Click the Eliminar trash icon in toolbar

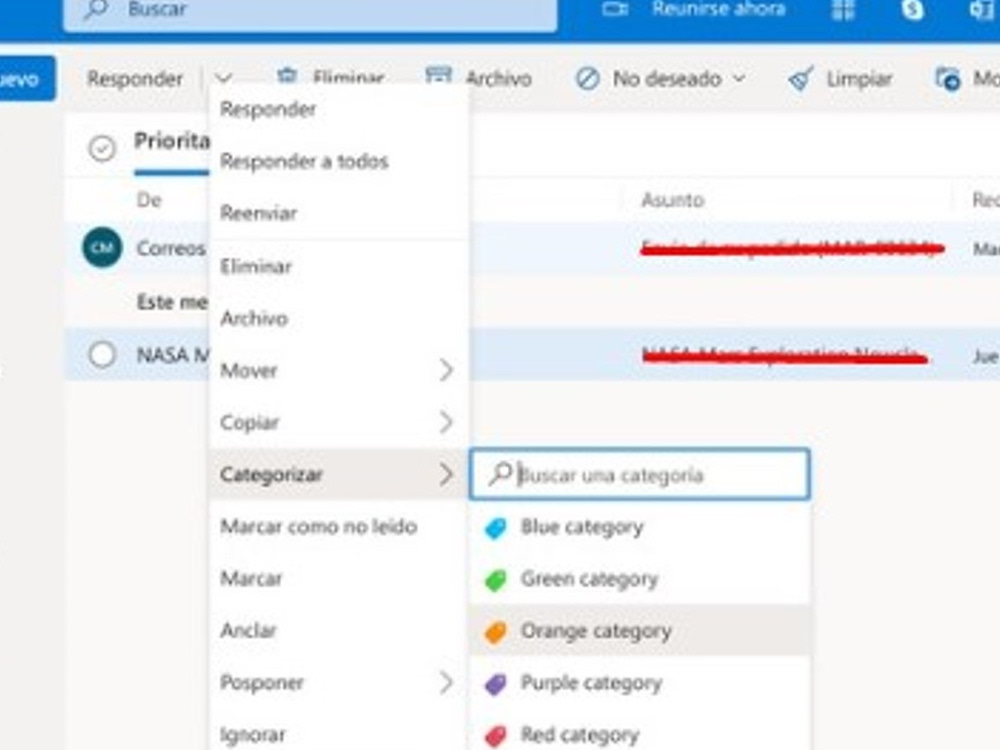[288, 76]
